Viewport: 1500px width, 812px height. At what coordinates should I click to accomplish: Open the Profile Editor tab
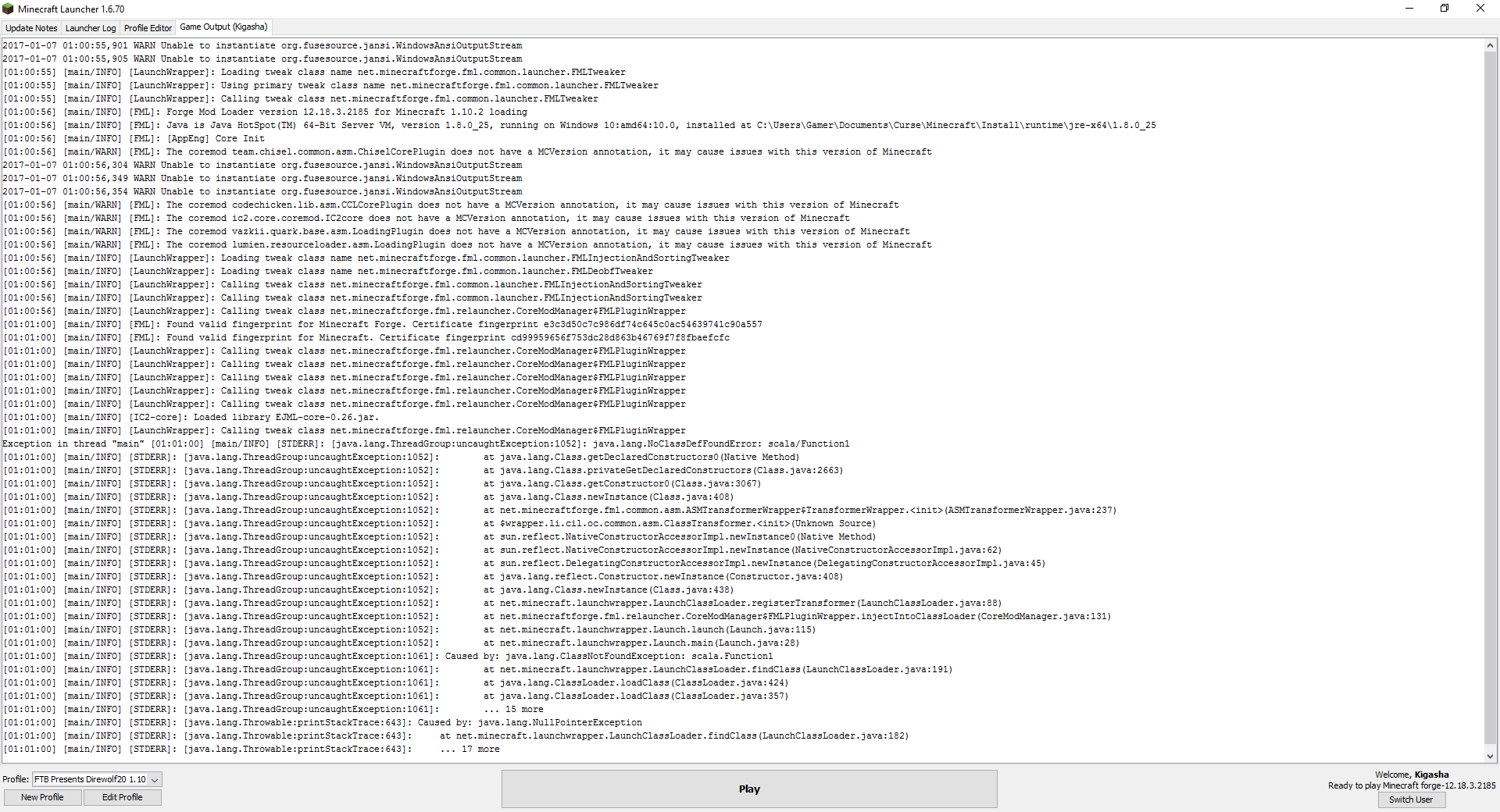[x=148, y=28]
